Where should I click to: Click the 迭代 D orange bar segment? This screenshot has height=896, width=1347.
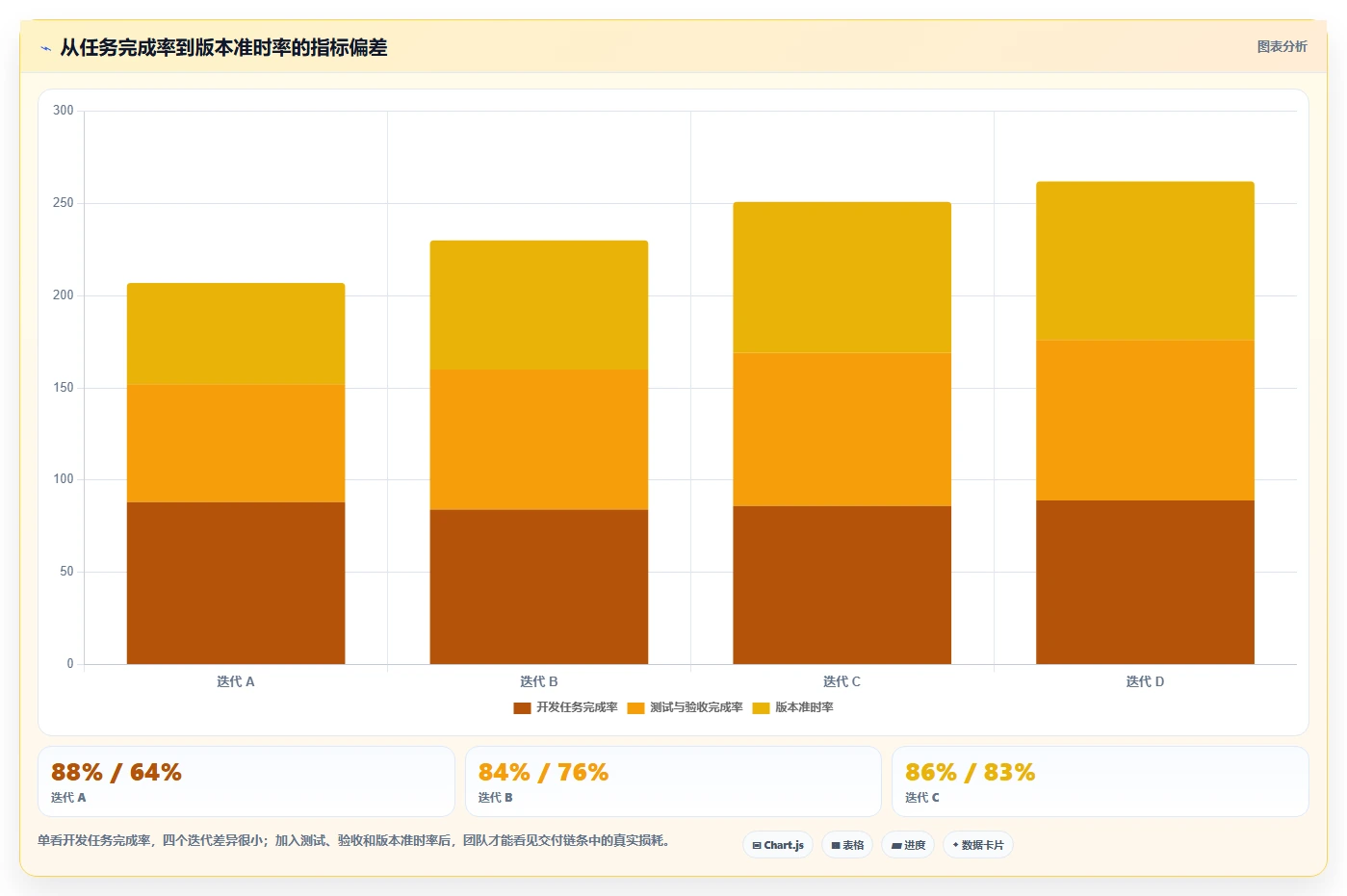coord(1145,421)
